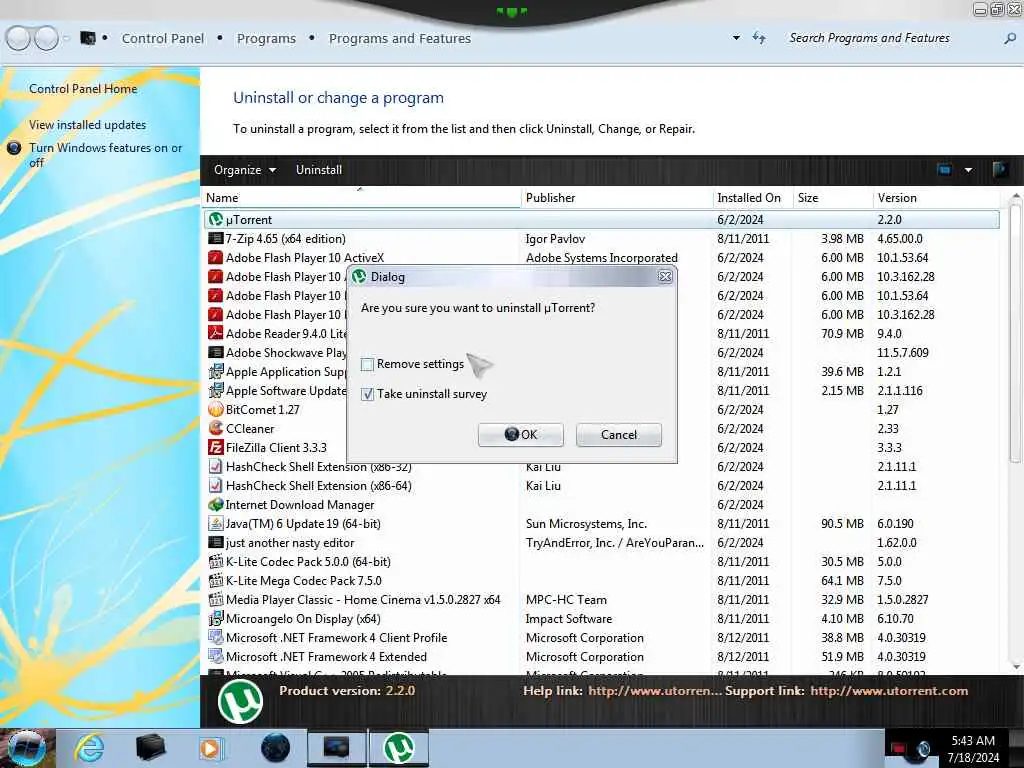
Task: Select Adobe Shockwave Player row
Action: (x=601, y=353)
